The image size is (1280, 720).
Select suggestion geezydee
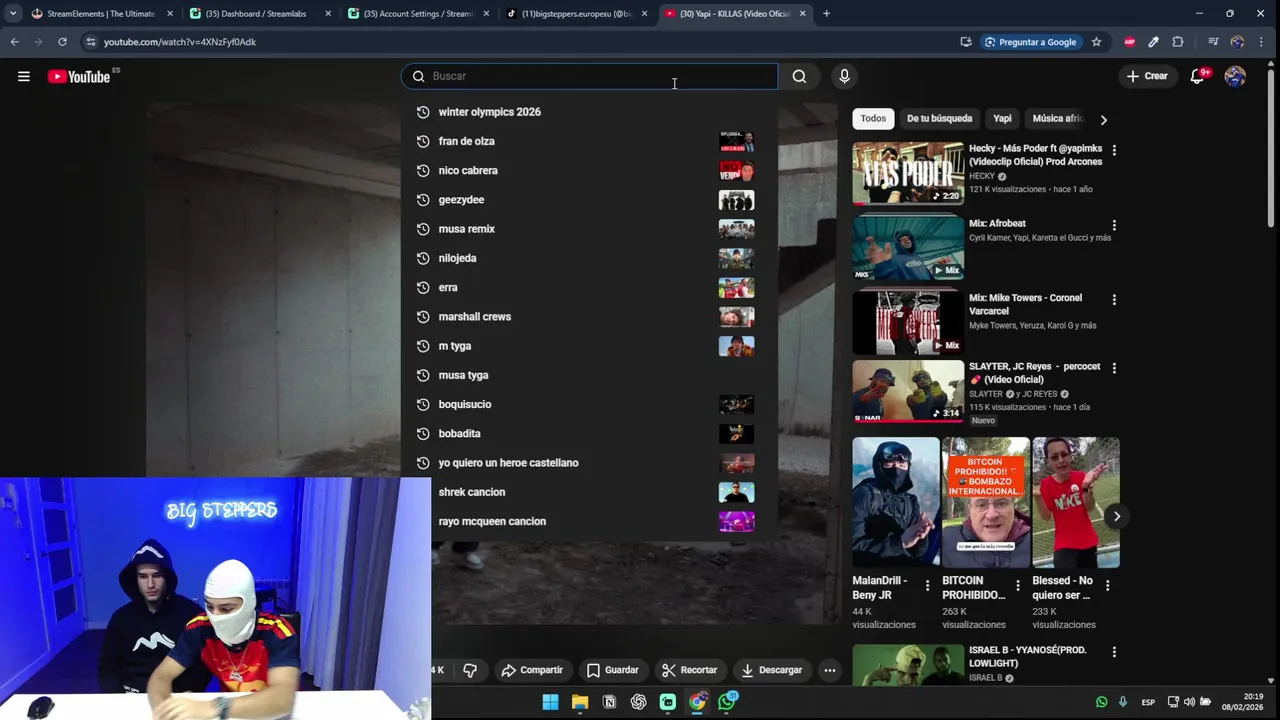[x=588, y=200]
